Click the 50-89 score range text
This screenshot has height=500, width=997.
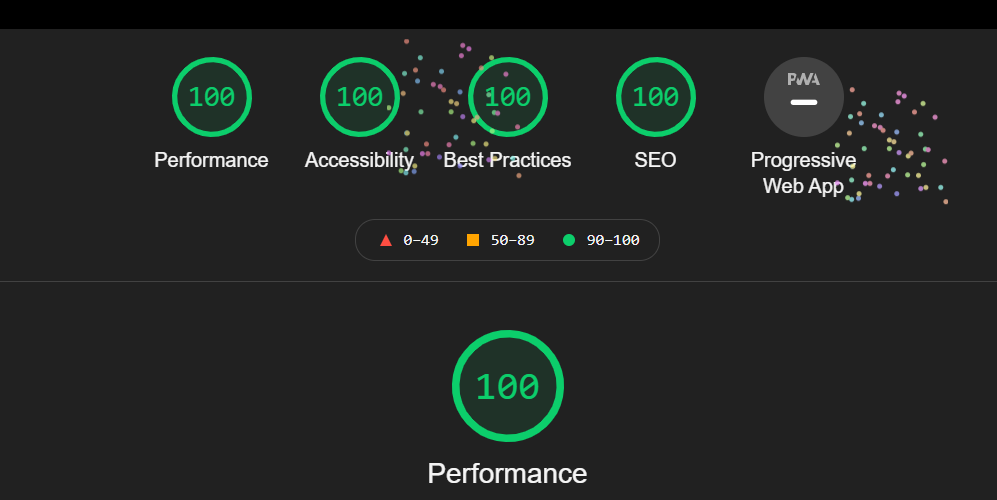pyautogui.click(x=512, y=240)
